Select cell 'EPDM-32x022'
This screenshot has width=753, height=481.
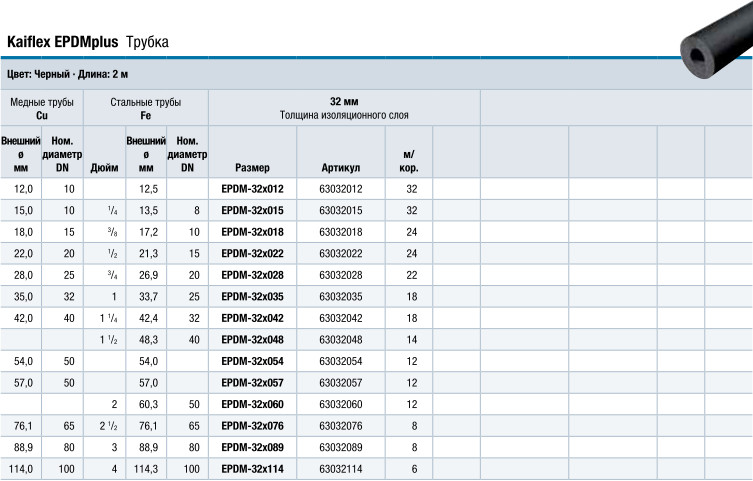tap(252, 253)
